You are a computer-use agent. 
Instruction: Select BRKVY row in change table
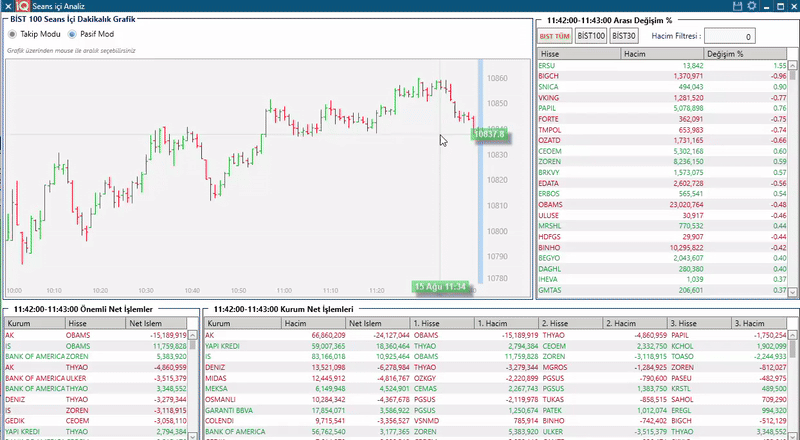pyautogui.click(x=662, y=173)
